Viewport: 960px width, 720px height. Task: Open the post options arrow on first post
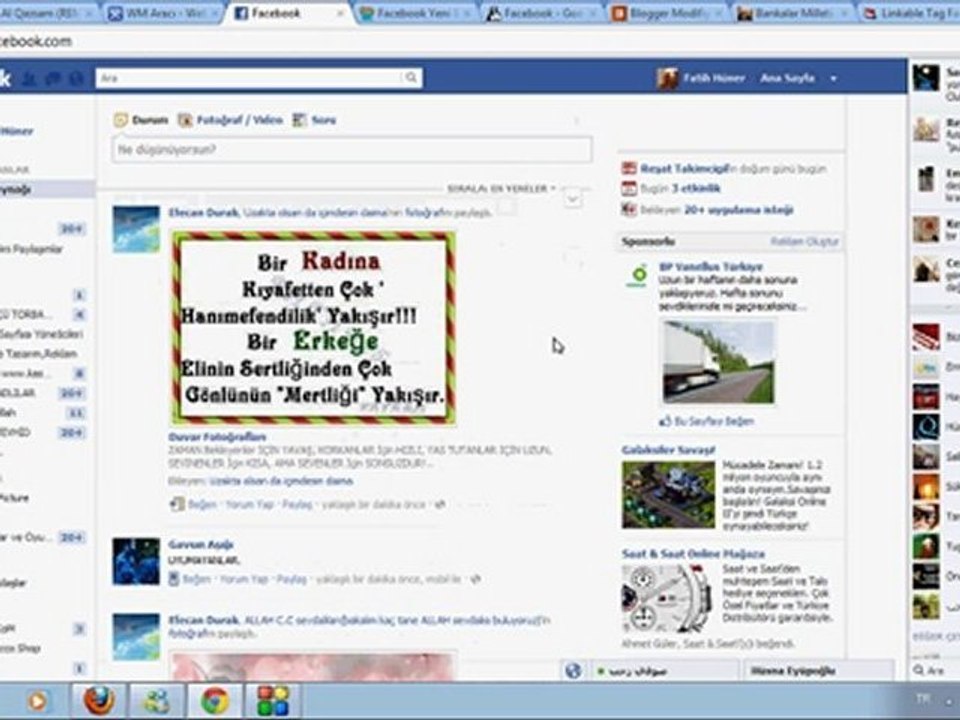point(572,199)
